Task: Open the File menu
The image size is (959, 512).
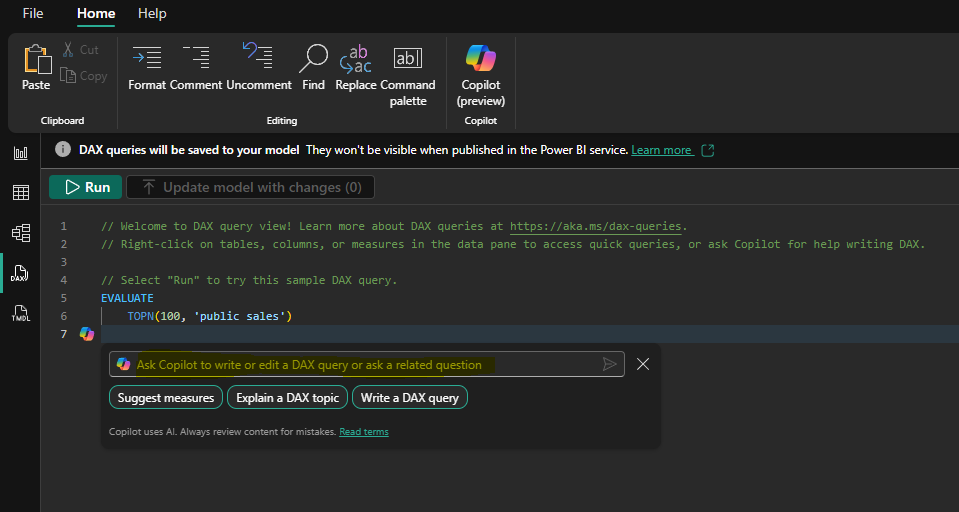Action: (33, 14)
